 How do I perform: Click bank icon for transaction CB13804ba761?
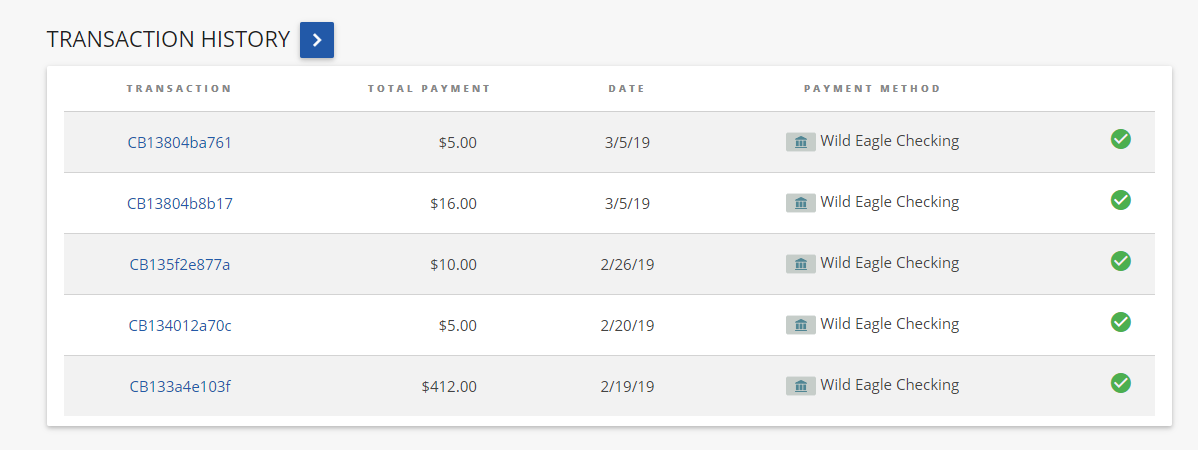pyautogui.click(x=800, y=142)
